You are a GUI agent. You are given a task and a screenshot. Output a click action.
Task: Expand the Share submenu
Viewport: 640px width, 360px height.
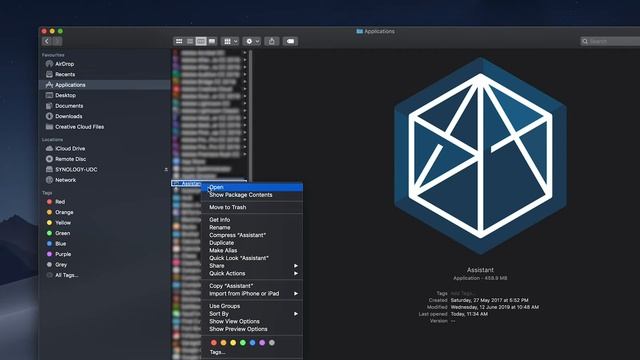(x=252, y=266)
